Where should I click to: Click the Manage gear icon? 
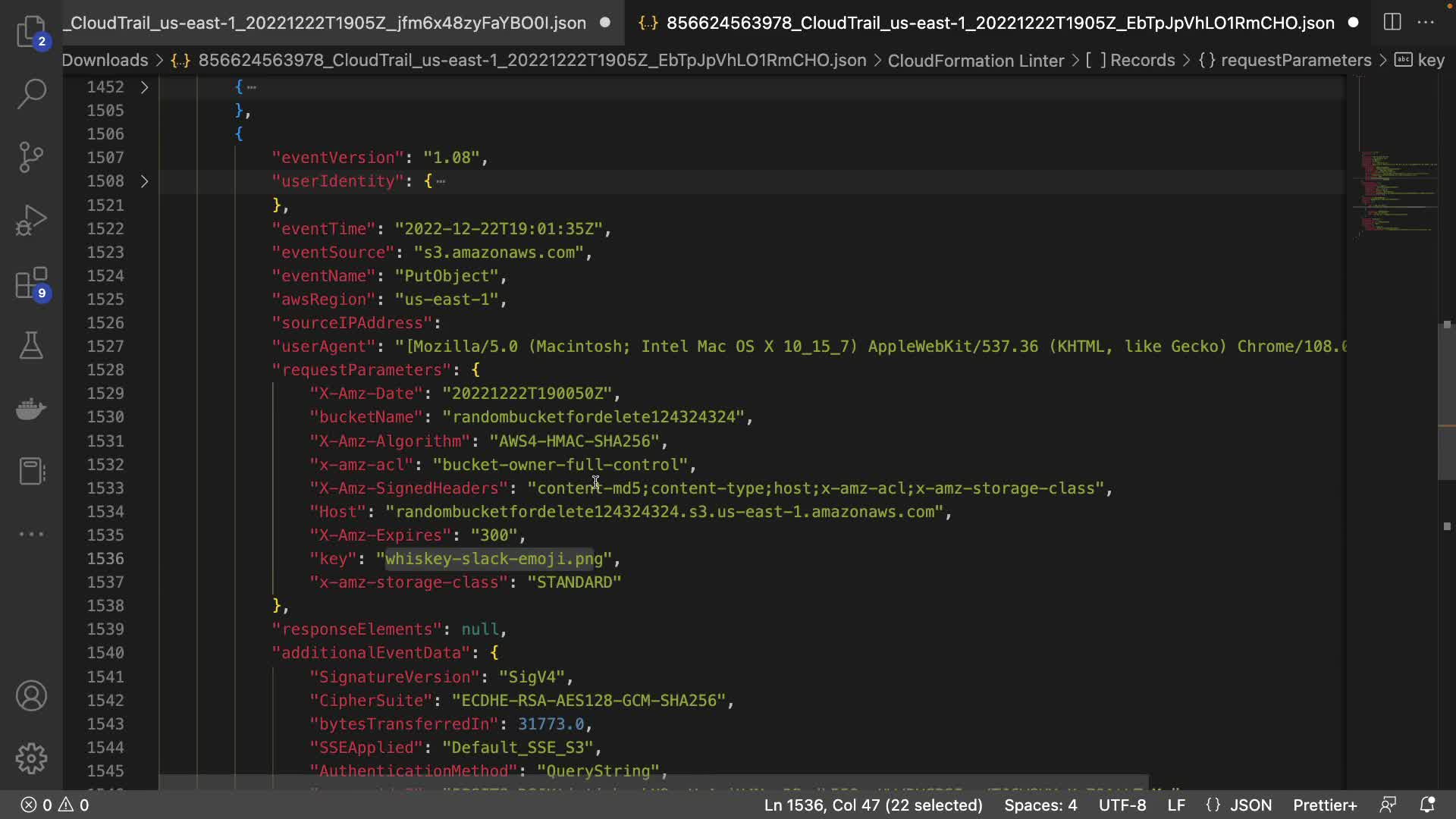coord(31,758)
